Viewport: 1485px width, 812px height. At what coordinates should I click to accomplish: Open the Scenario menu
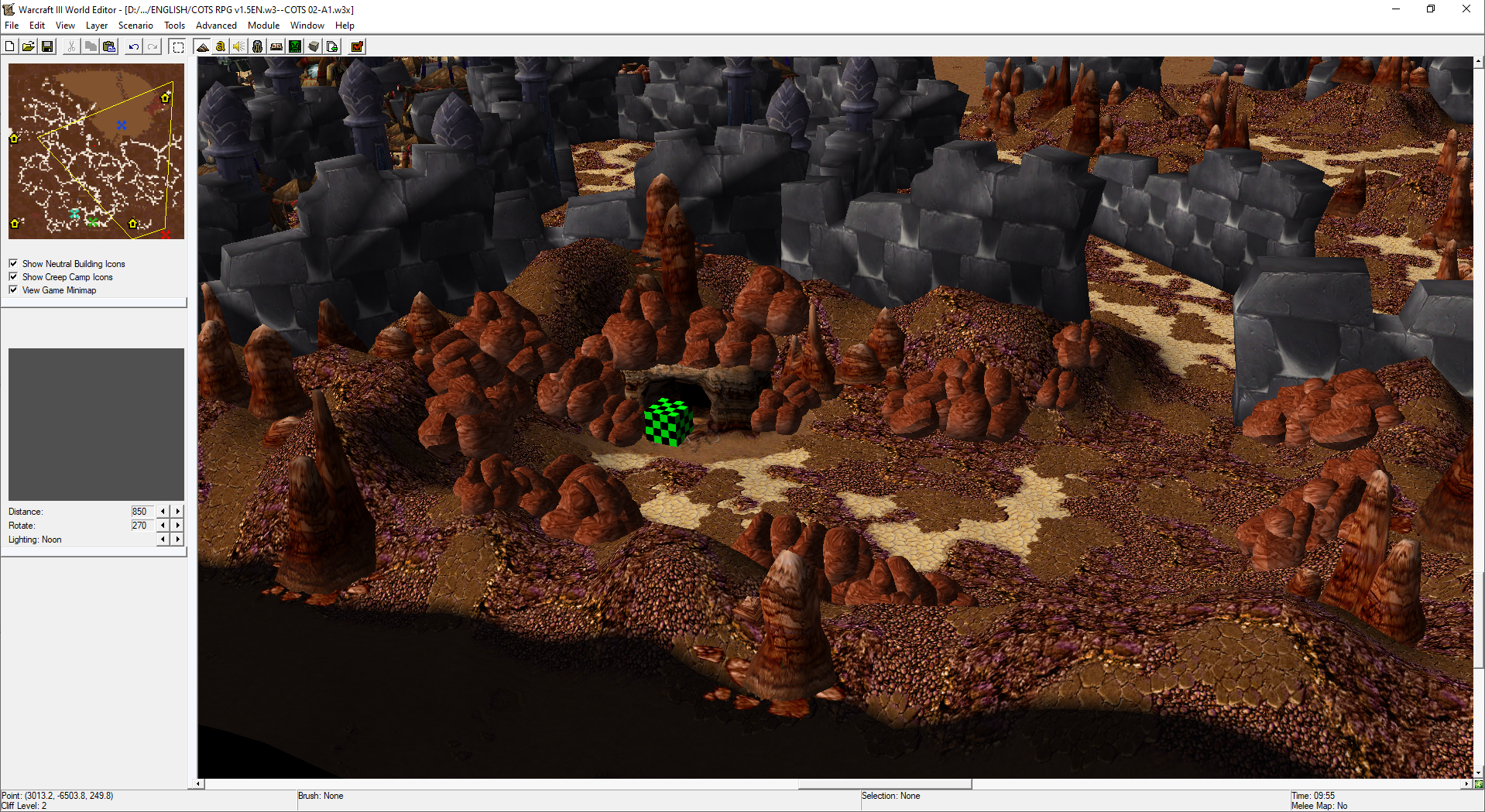pyautogui.click(x=135, y=26)
